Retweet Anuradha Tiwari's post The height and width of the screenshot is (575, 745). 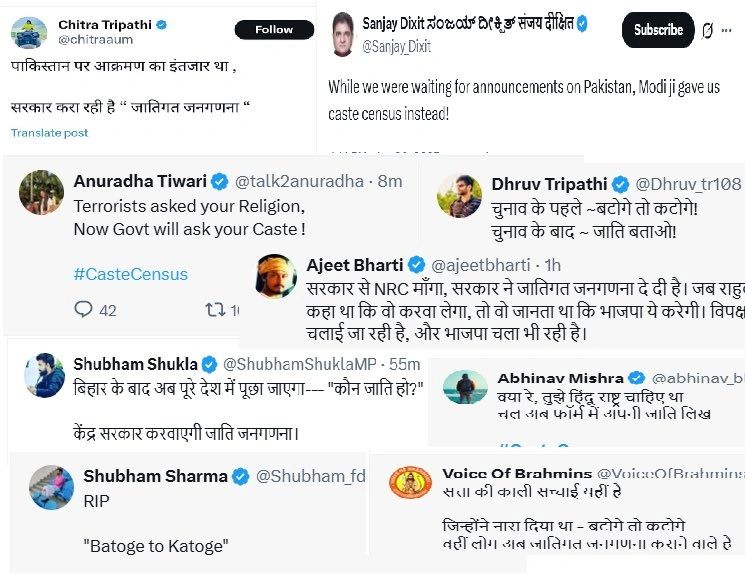click(214, 310)
